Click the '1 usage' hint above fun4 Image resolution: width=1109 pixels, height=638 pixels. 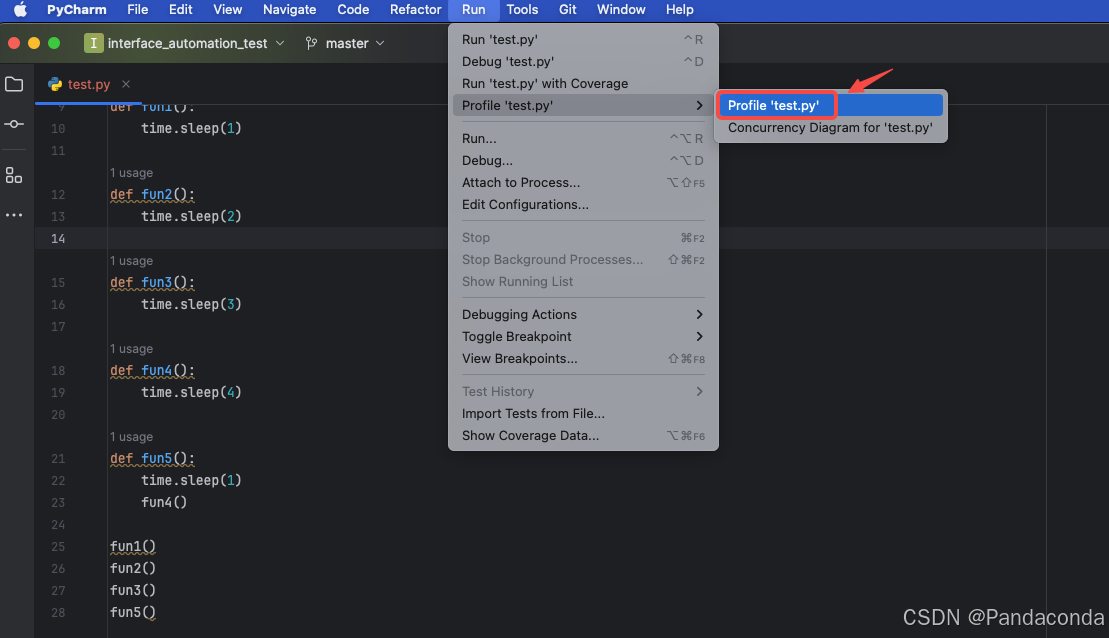[131, 349]
